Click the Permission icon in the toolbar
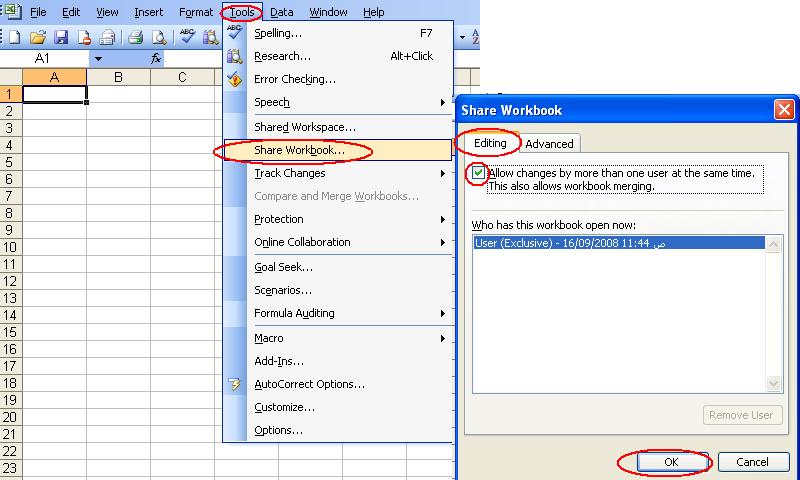This screenshot has width=800, height=480. point(84,37)
